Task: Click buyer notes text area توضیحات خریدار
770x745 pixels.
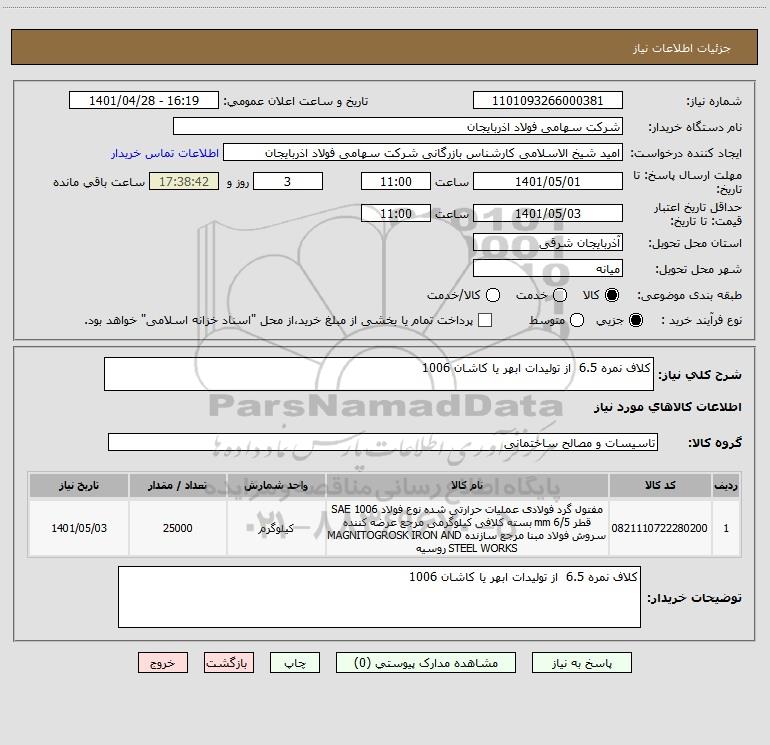Action: pyautogui.click(x=379, y=597)
